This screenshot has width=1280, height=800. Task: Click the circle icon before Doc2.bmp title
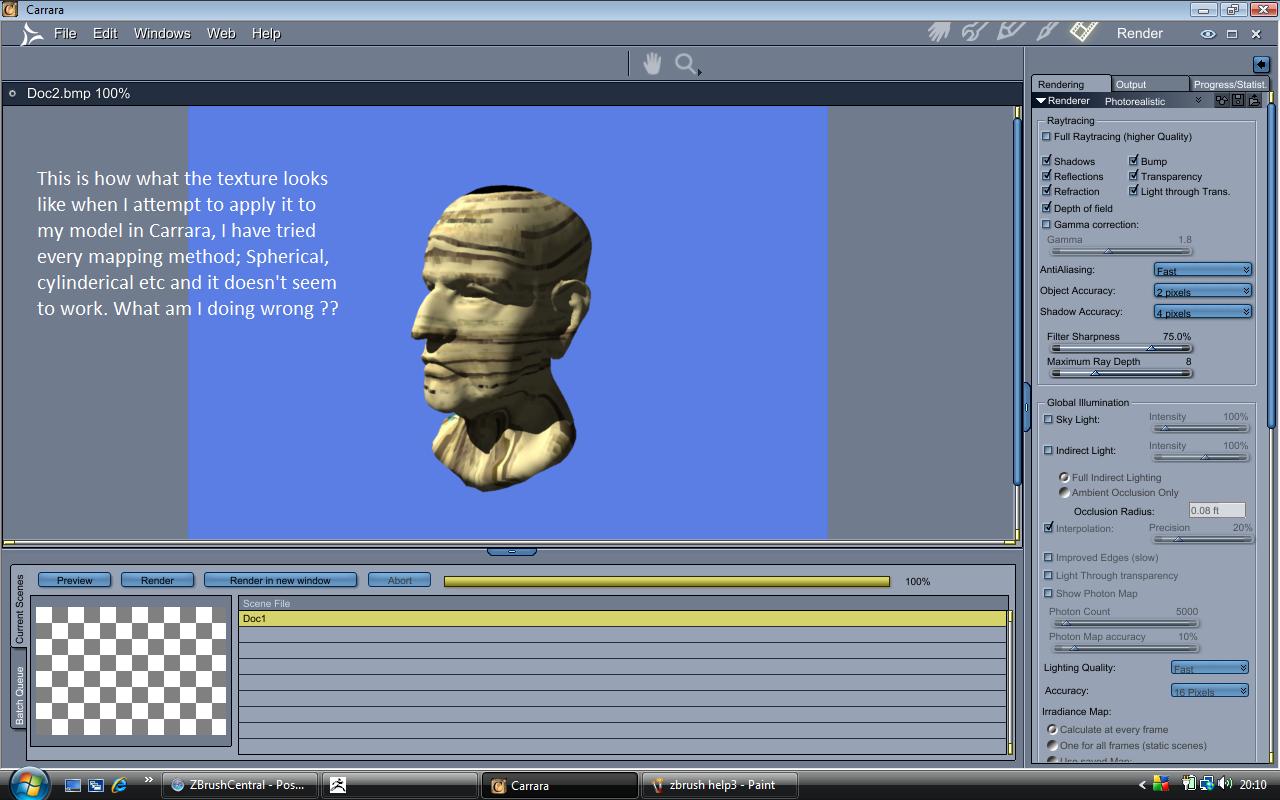(12, 93)
